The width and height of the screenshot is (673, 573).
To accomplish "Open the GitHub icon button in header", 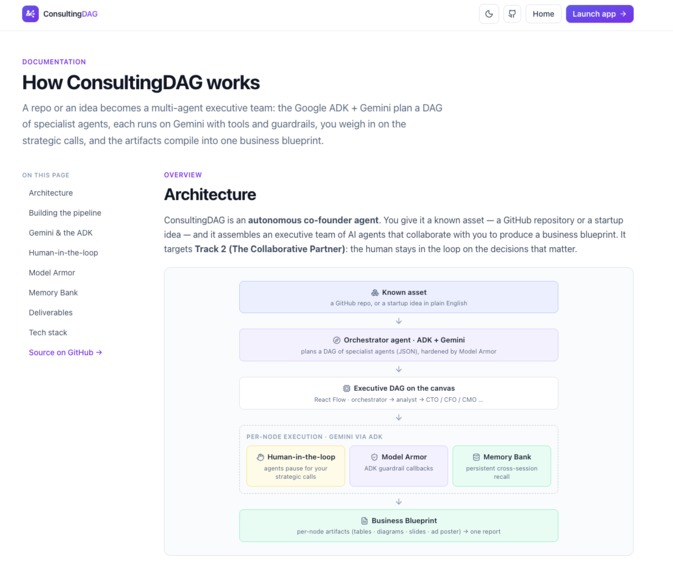I will click(512, 14).
